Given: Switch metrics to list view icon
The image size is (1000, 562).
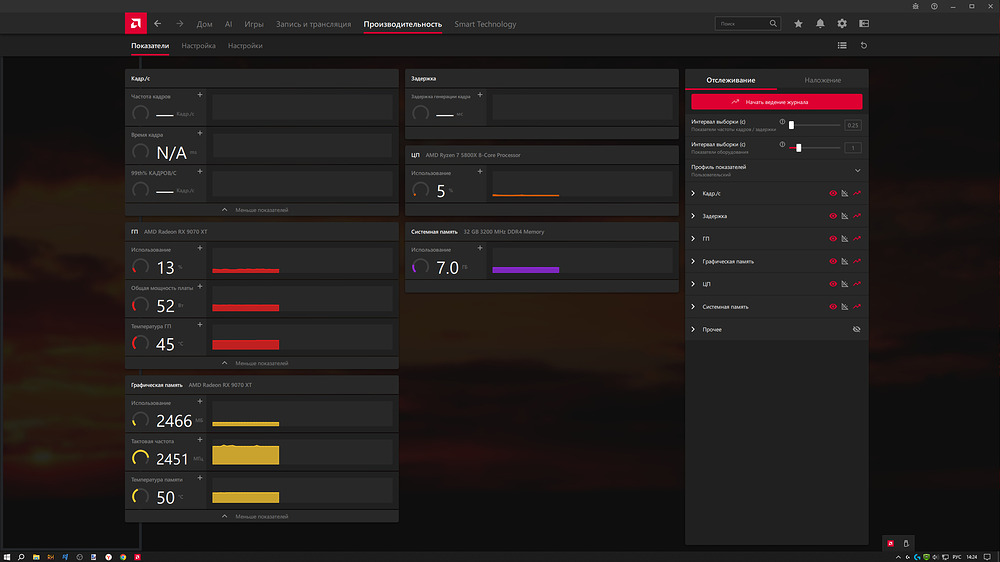Looking at the screenshot, I should 842,45.
